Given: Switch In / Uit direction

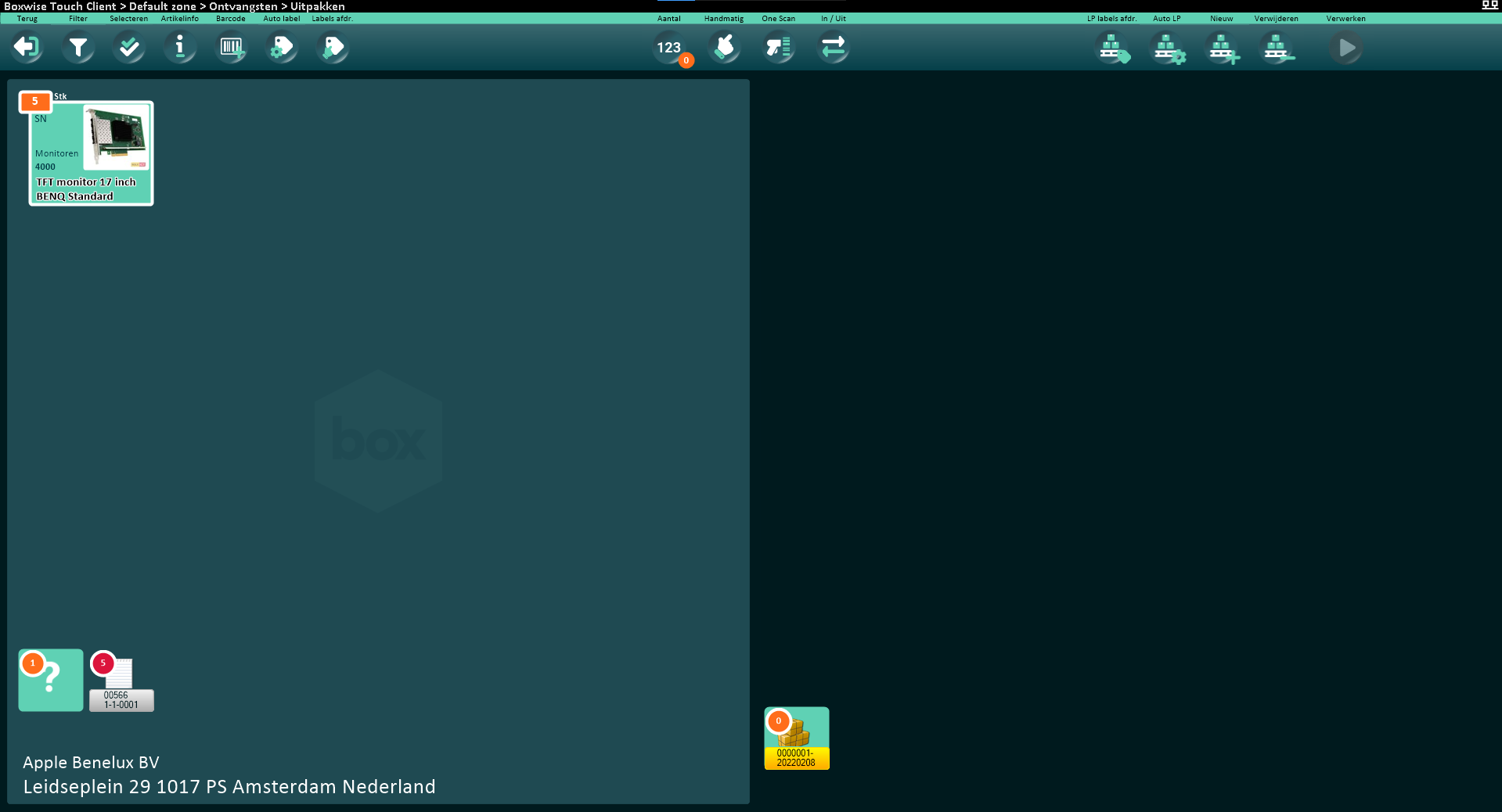Looking at the screenshot, I should pyautogui.click(x=834, y=48).
